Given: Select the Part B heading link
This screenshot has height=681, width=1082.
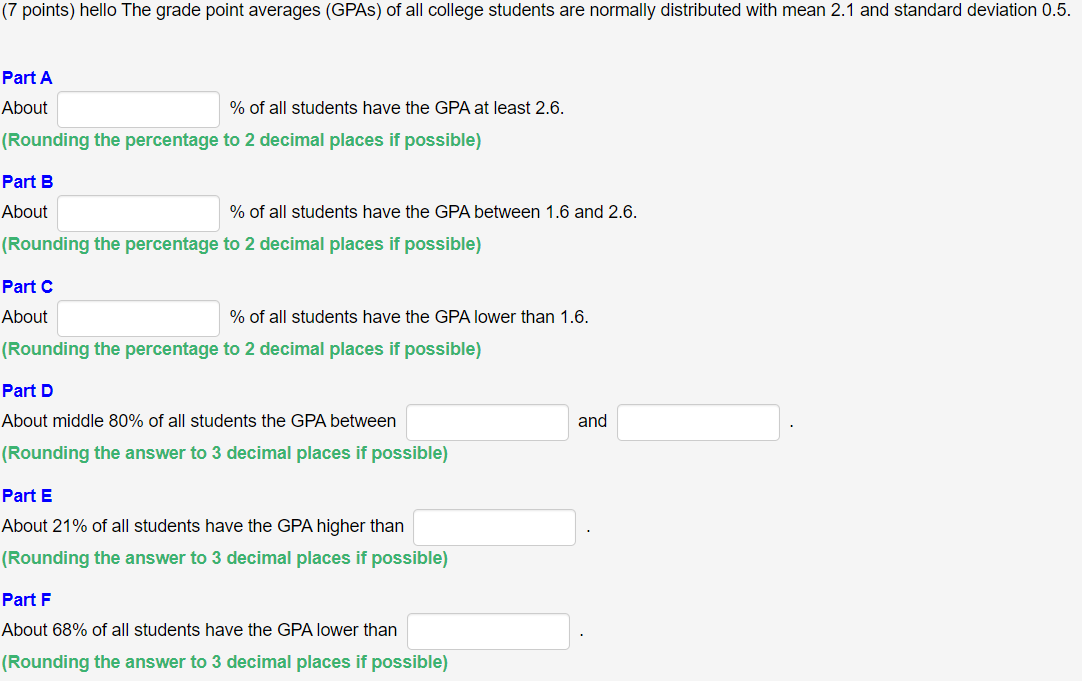Looking at the screenshot, I should (27, 182).
